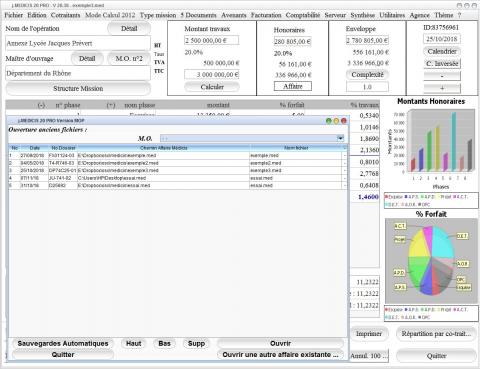480x369 pixels.
Task: Click the Supp button
Action: tap(196, 343)
